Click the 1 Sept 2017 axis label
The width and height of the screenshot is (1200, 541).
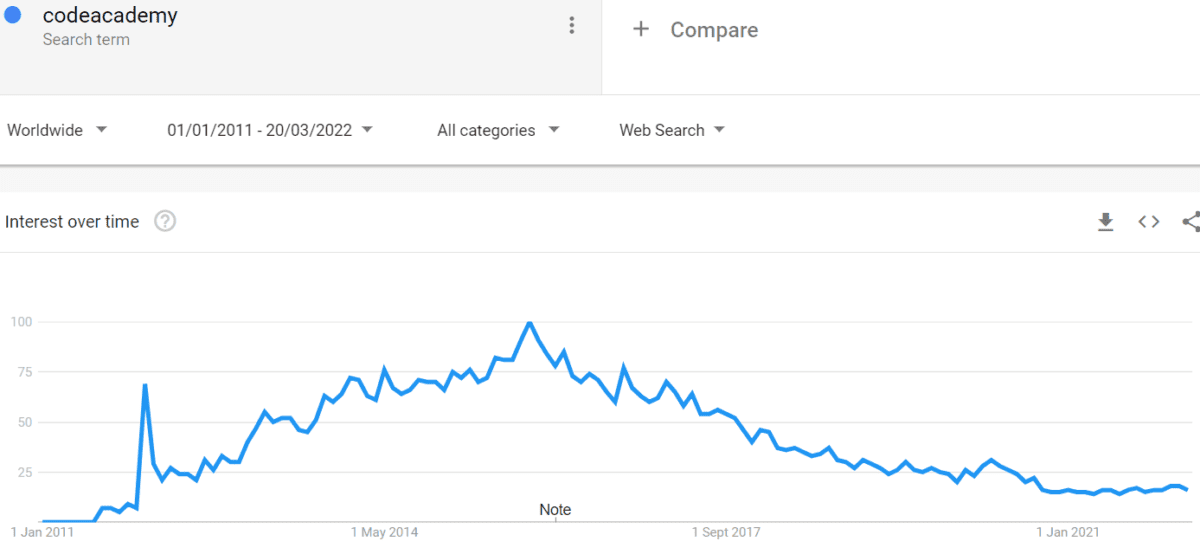727,532
